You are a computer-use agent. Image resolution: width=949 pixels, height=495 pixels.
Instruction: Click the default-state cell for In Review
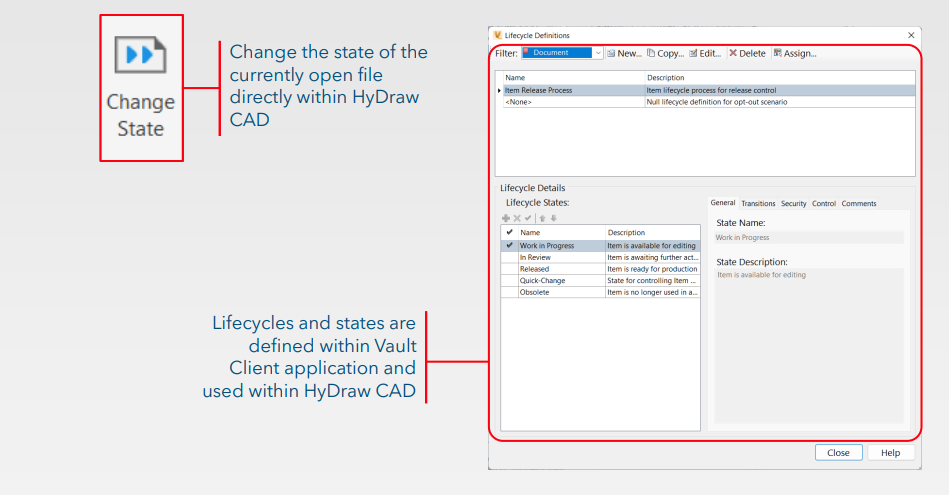point(510,257)
